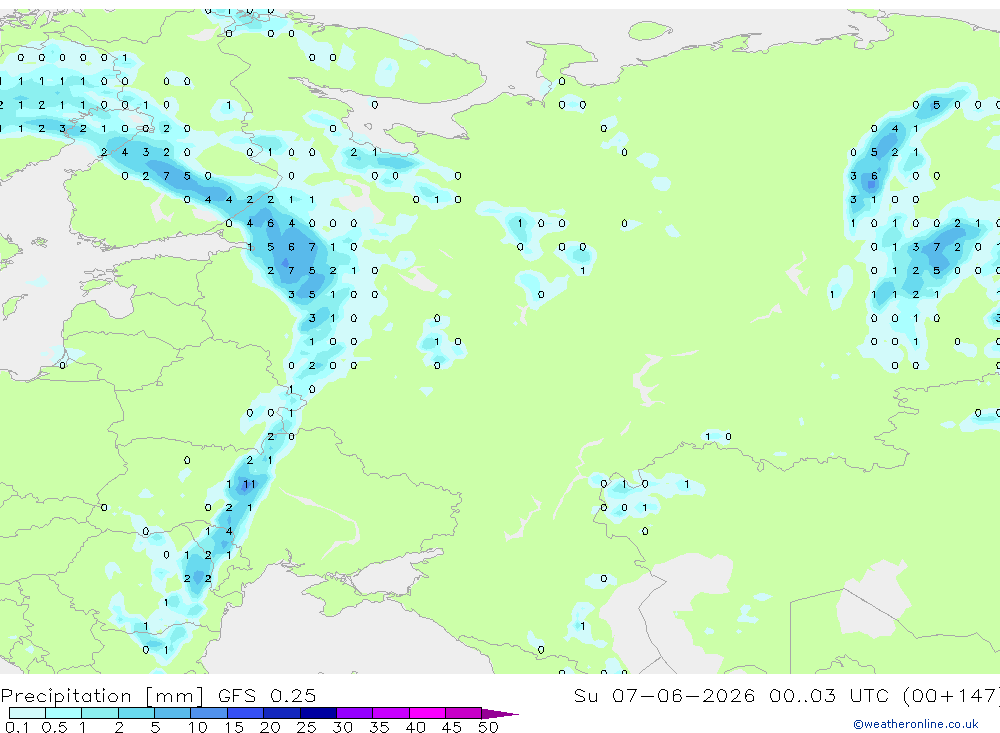Click the 'Precipitation [mm]' title text
1000x733 pixels.
point(102,695)
